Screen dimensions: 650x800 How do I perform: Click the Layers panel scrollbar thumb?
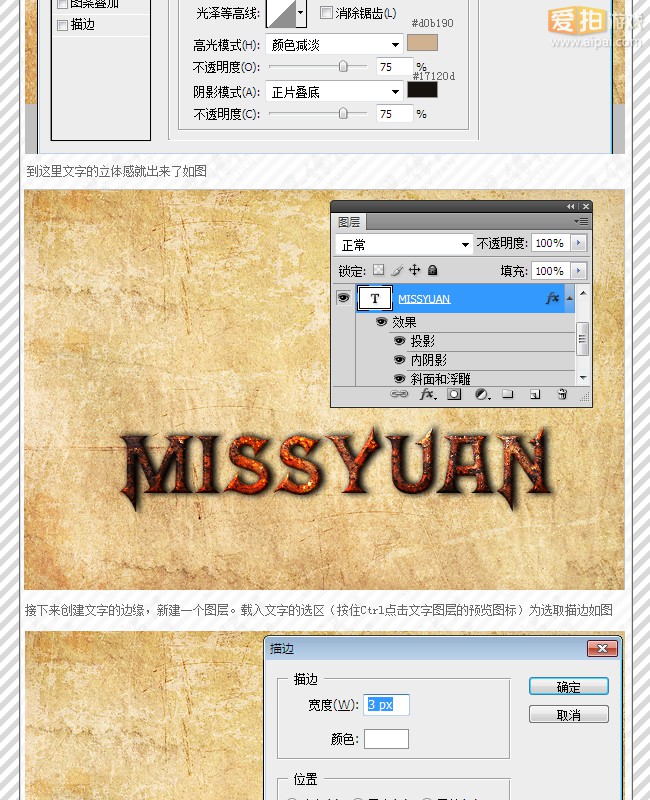(x=583, y=339)
